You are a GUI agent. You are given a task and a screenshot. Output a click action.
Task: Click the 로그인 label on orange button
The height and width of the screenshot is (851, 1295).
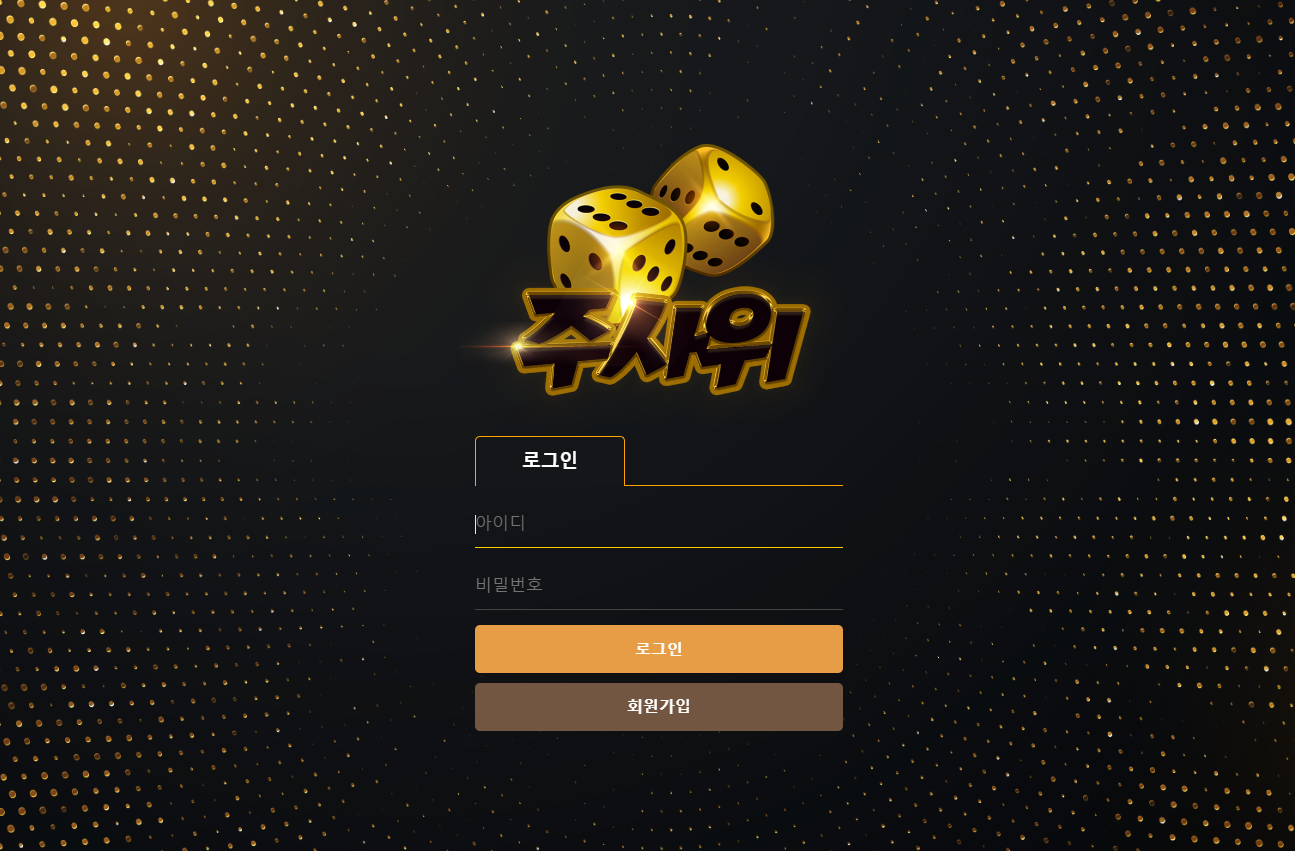(659, 649)
